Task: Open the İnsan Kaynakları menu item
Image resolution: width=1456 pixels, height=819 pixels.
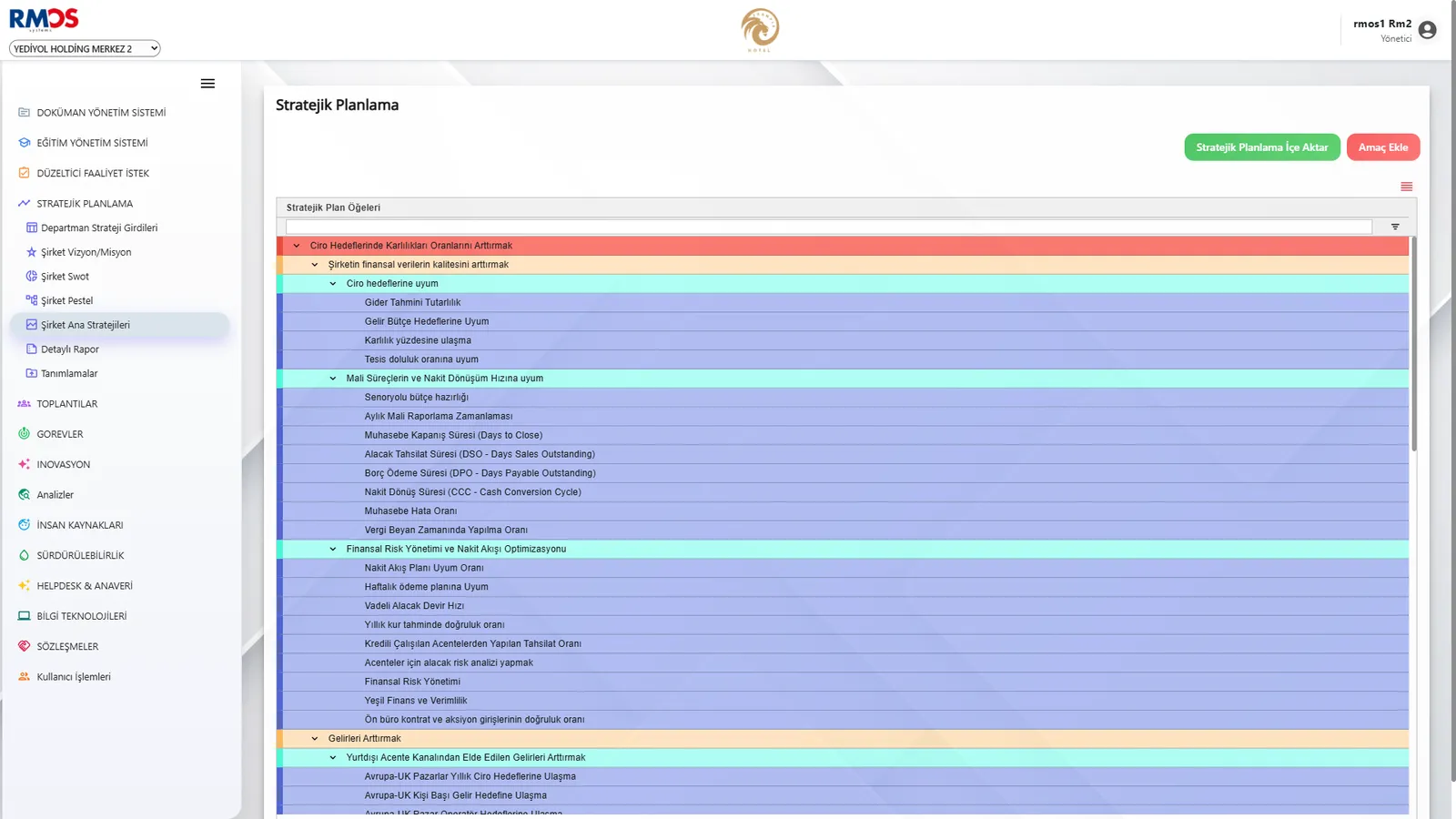Action: pyautogui.click(x=80, y=525)
